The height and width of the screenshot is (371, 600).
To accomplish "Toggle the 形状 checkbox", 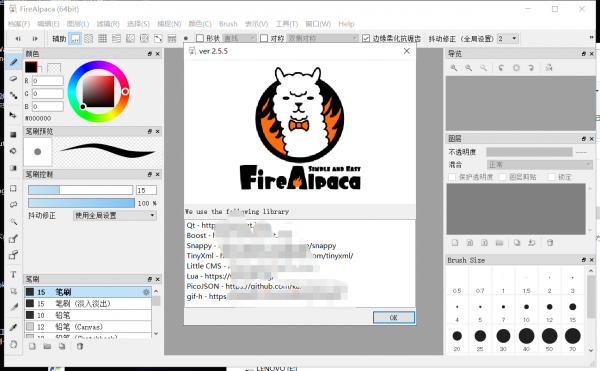I will [x=200, y=38].
